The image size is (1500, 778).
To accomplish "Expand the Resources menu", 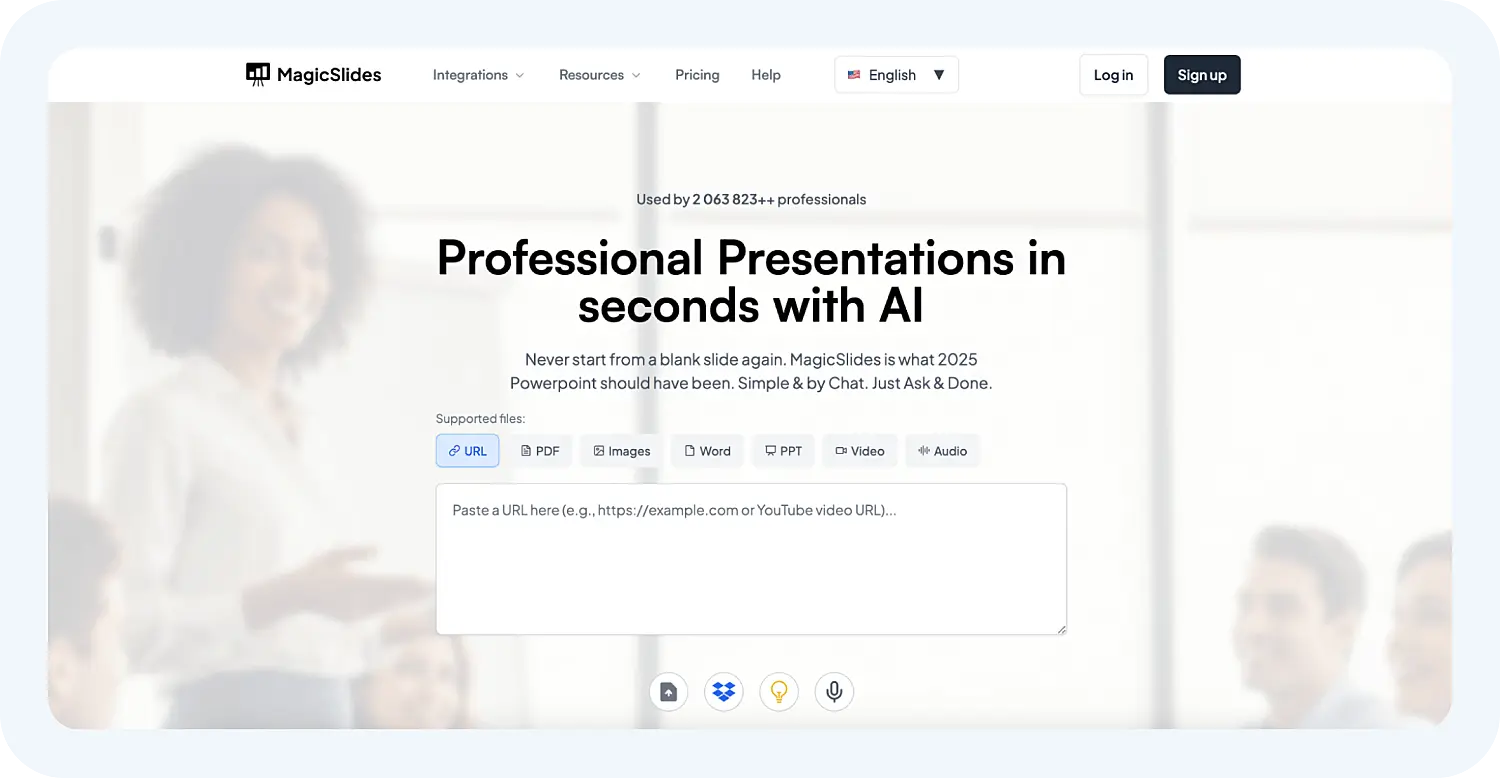I will point(599,75).
